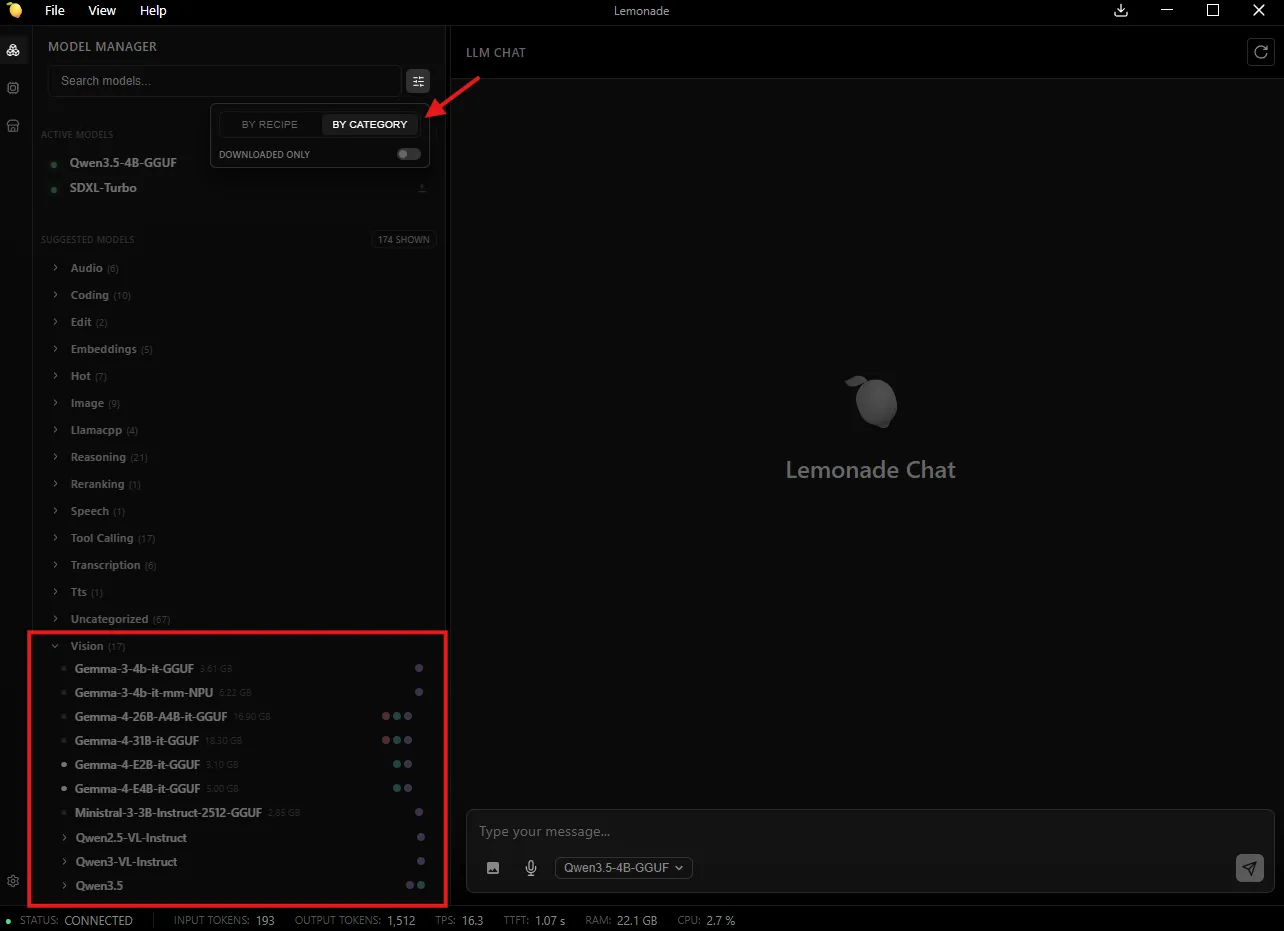Viewport: 1284px width, 931px height.
Task: Click the filter options icon beside search
Action: (x=418, y=81)
